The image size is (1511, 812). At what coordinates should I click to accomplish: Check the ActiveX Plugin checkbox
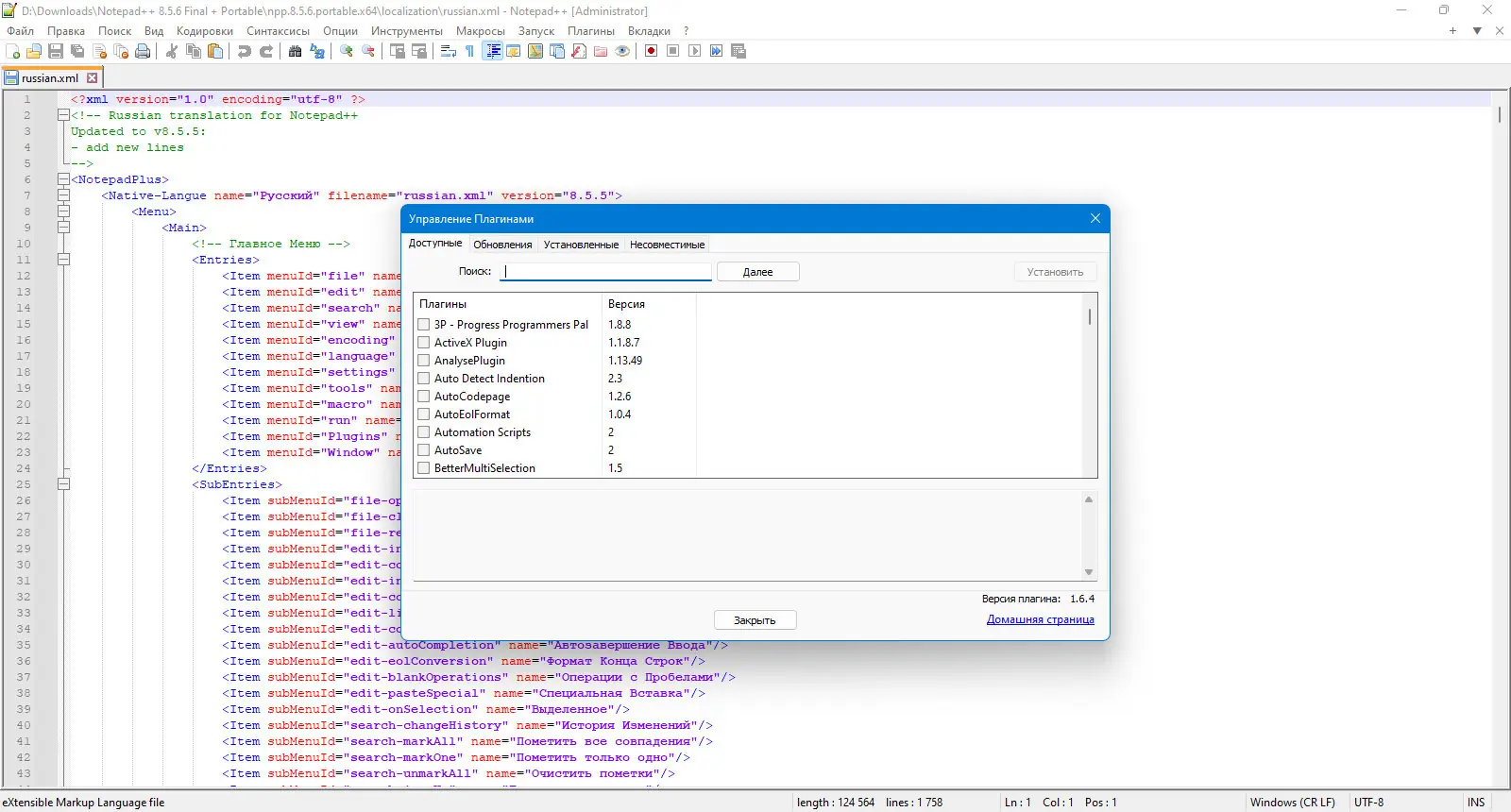[424, 343]
